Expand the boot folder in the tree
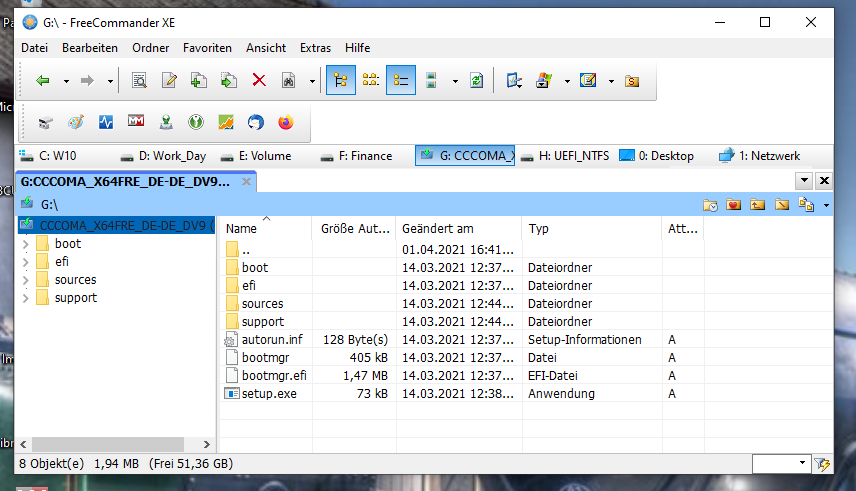 click(x=26, y=244)
